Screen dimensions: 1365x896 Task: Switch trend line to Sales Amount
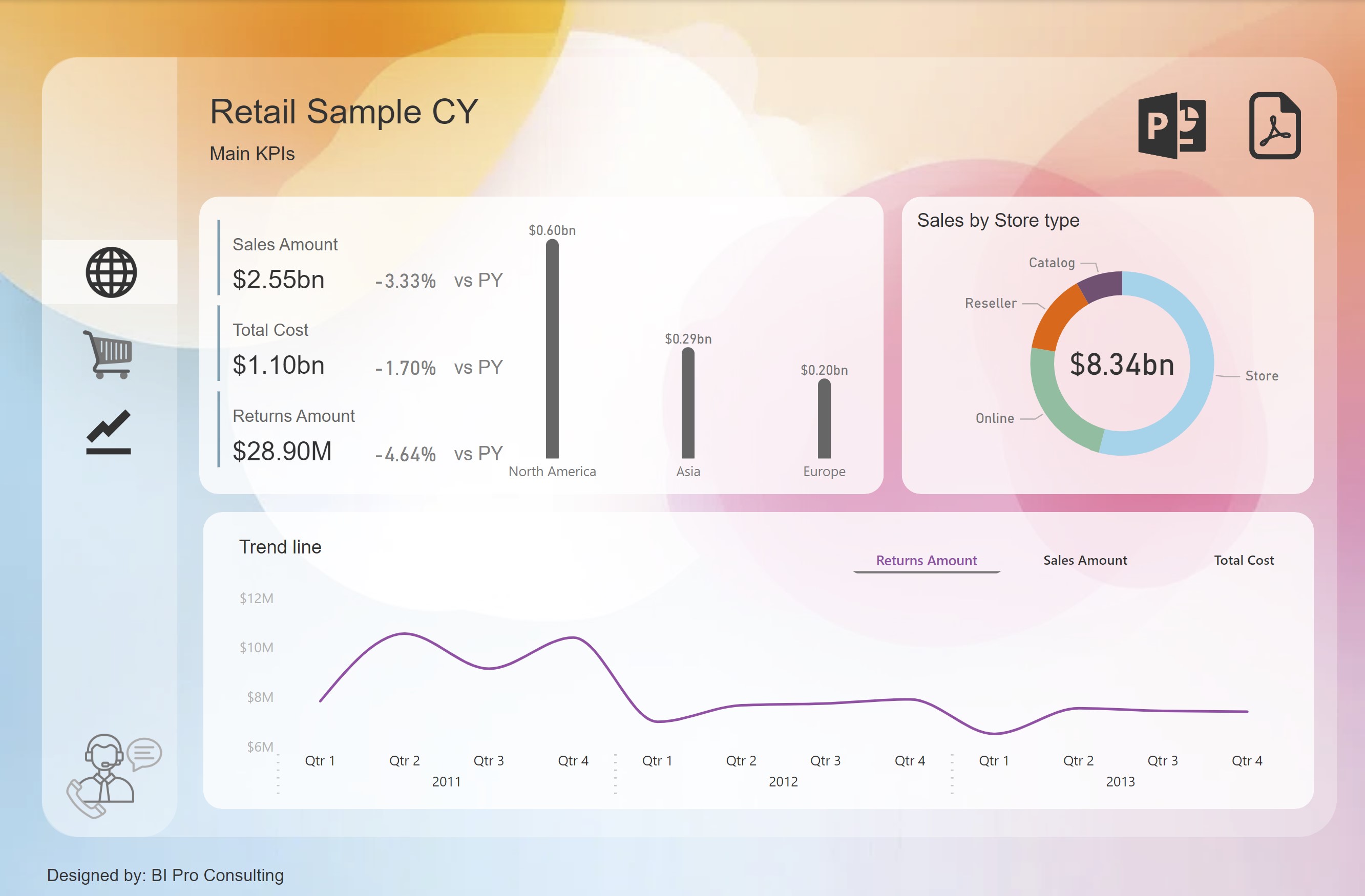(1084, 560)
